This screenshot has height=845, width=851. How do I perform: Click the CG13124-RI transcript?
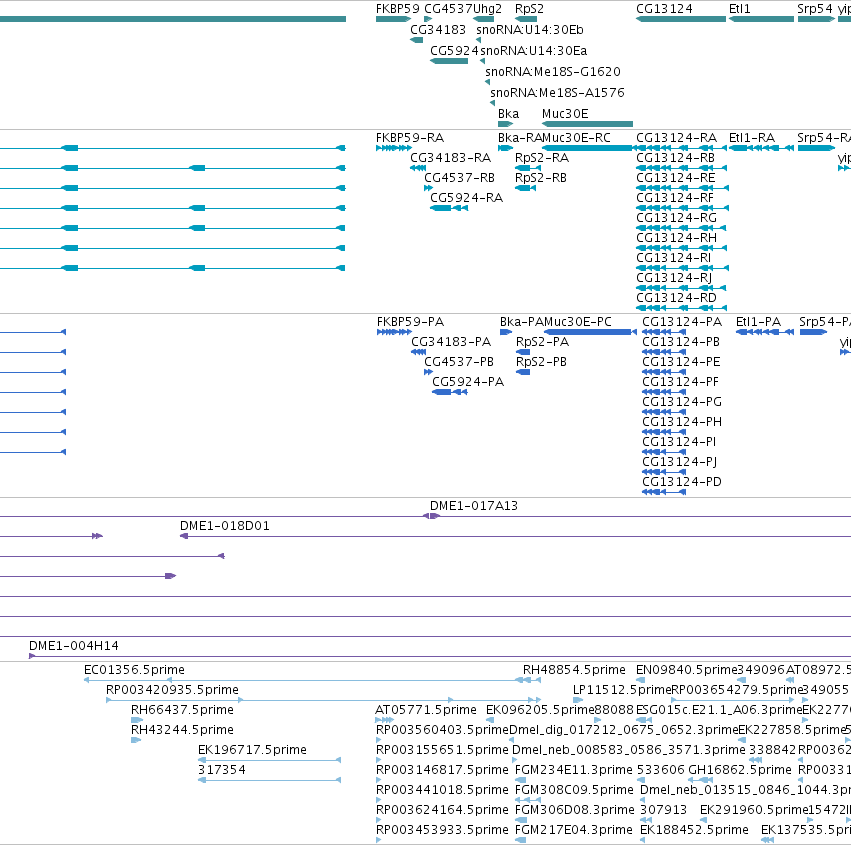pos(682,268)
